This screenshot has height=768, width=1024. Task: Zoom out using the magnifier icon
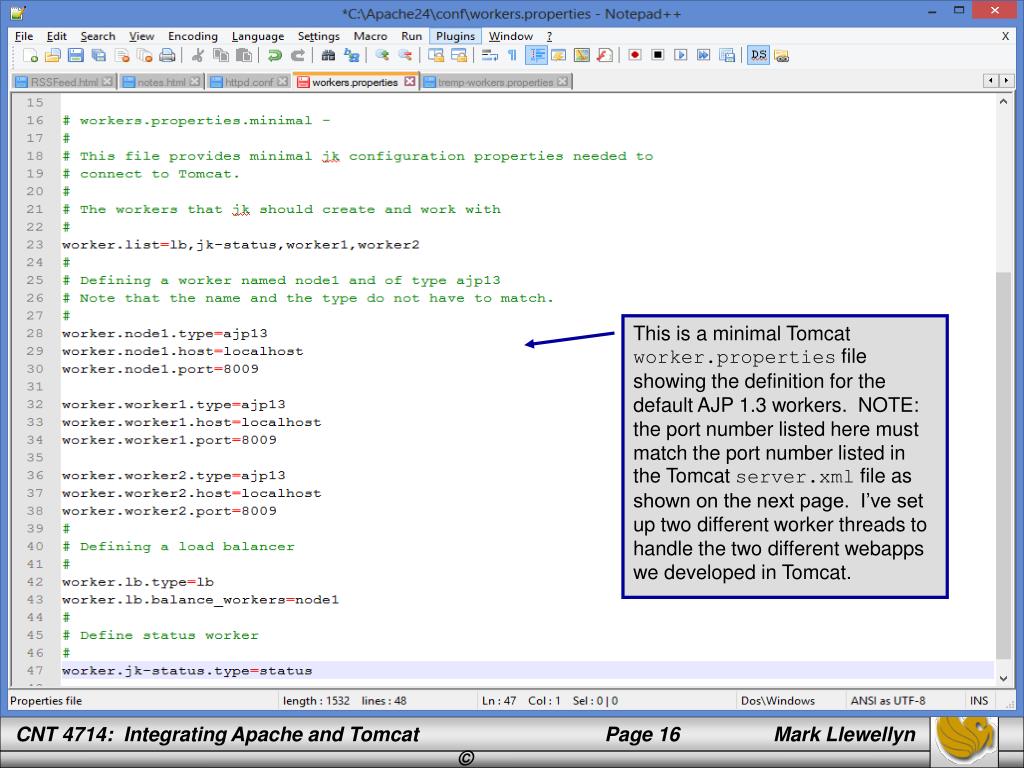coord(405,56)
